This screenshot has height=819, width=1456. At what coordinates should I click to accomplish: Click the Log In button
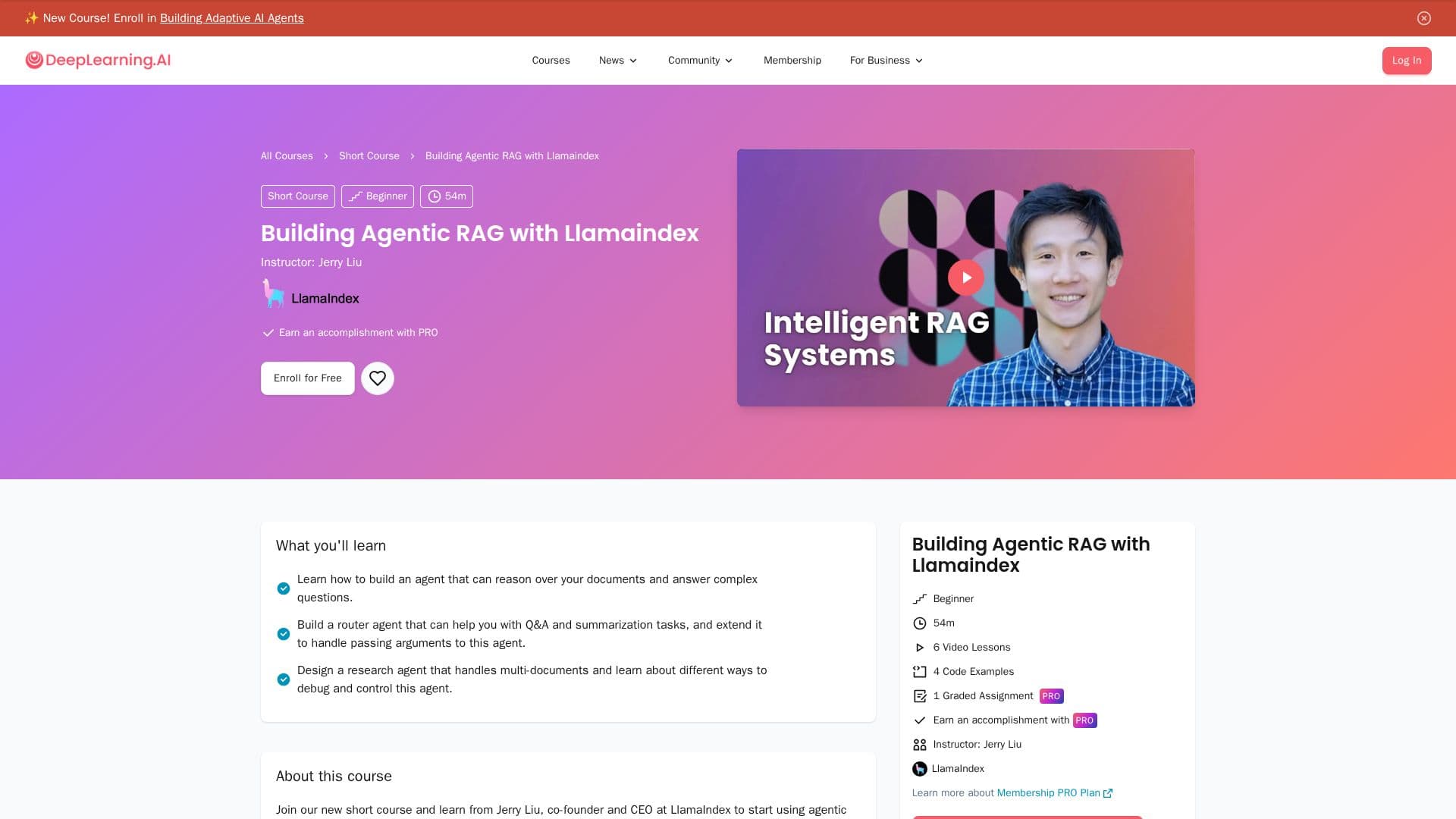[x=1407, y=61]
